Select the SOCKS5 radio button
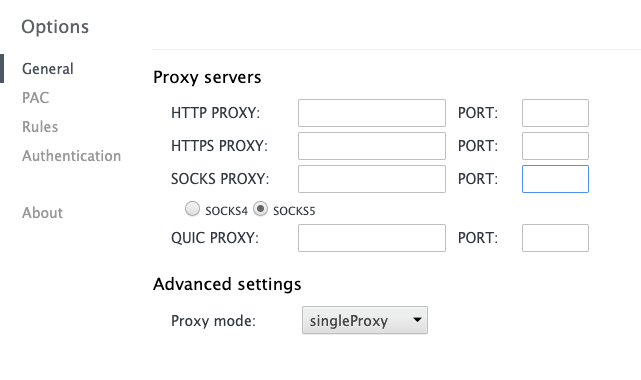This screenshot has width=641, height=380. pos(260,209)
